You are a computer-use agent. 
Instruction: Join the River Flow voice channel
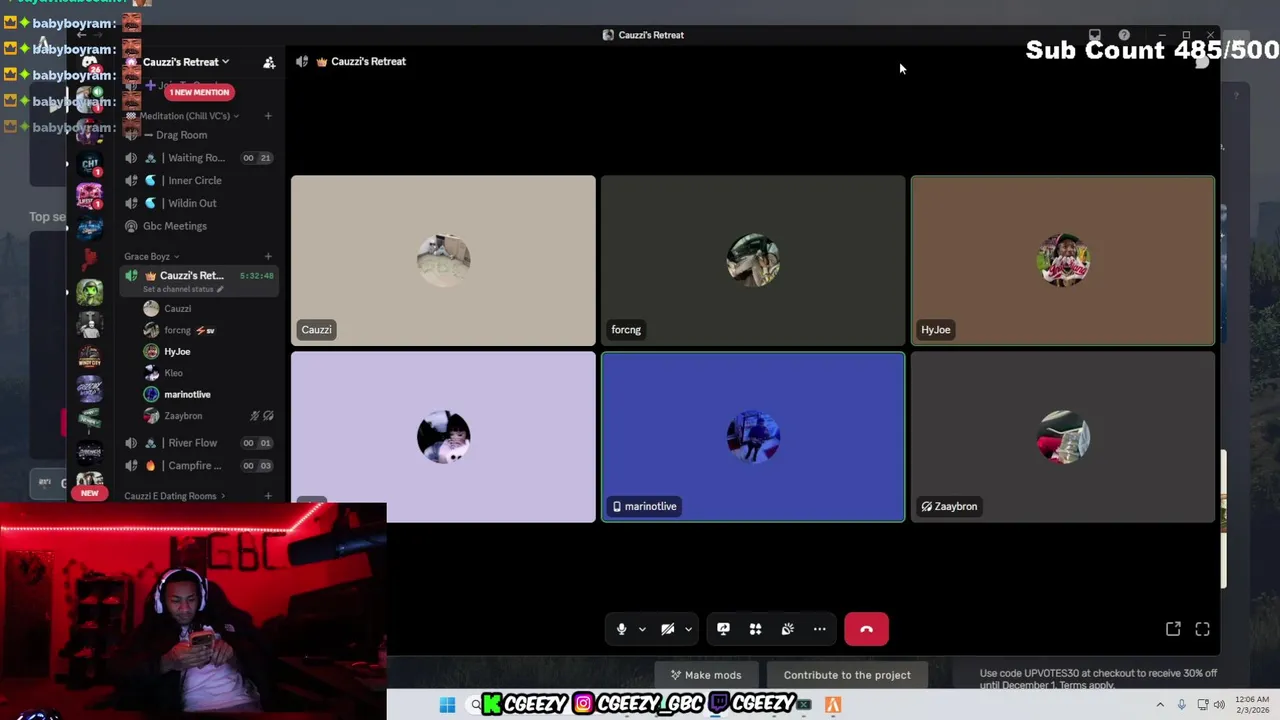pyautogui.click(x=198, y=443)
